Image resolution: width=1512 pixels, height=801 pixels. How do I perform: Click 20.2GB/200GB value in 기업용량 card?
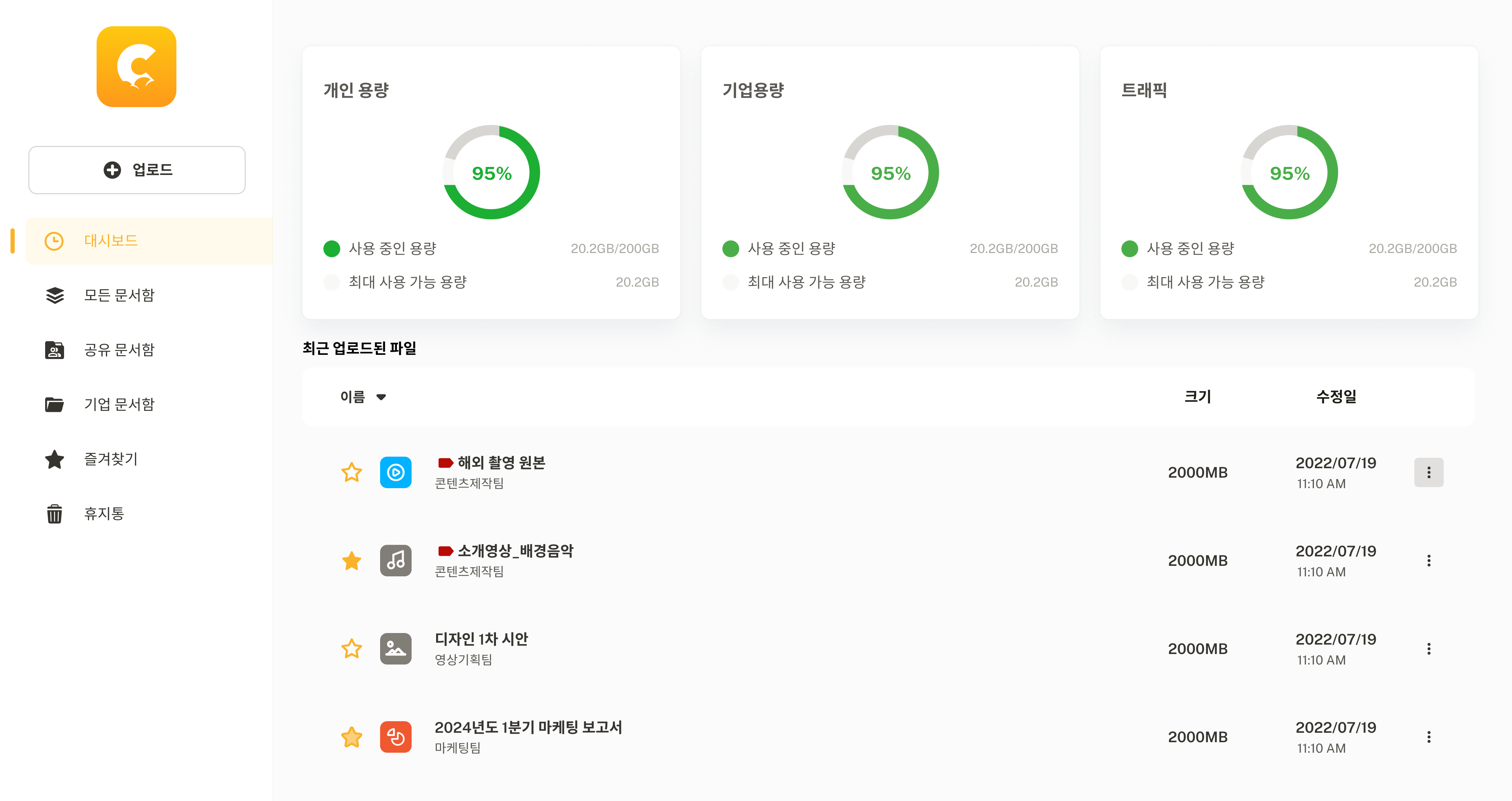pyautogui.click(x=1014, y=249)
